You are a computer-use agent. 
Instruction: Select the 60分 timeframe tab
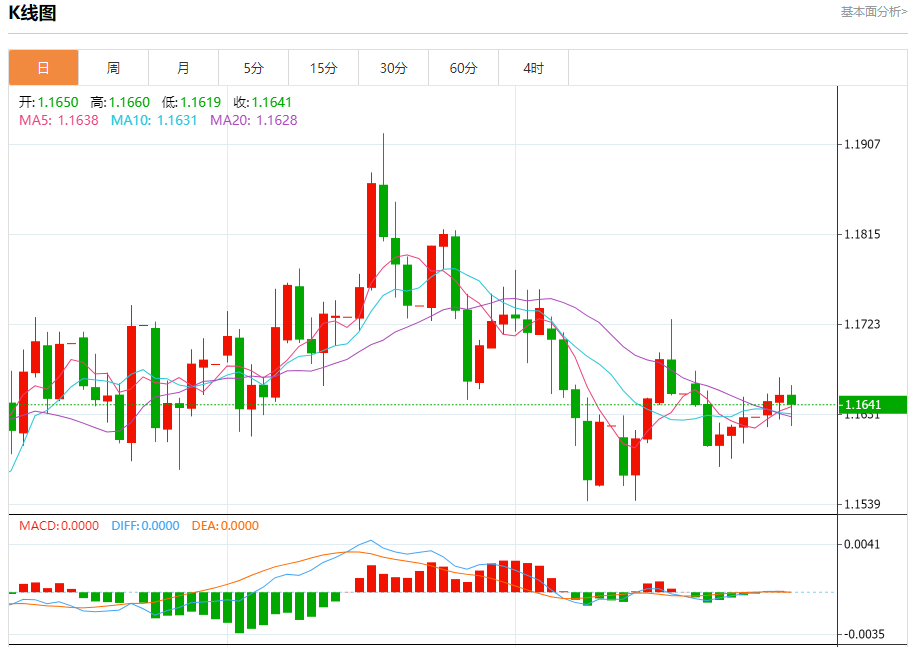[463, 68]
